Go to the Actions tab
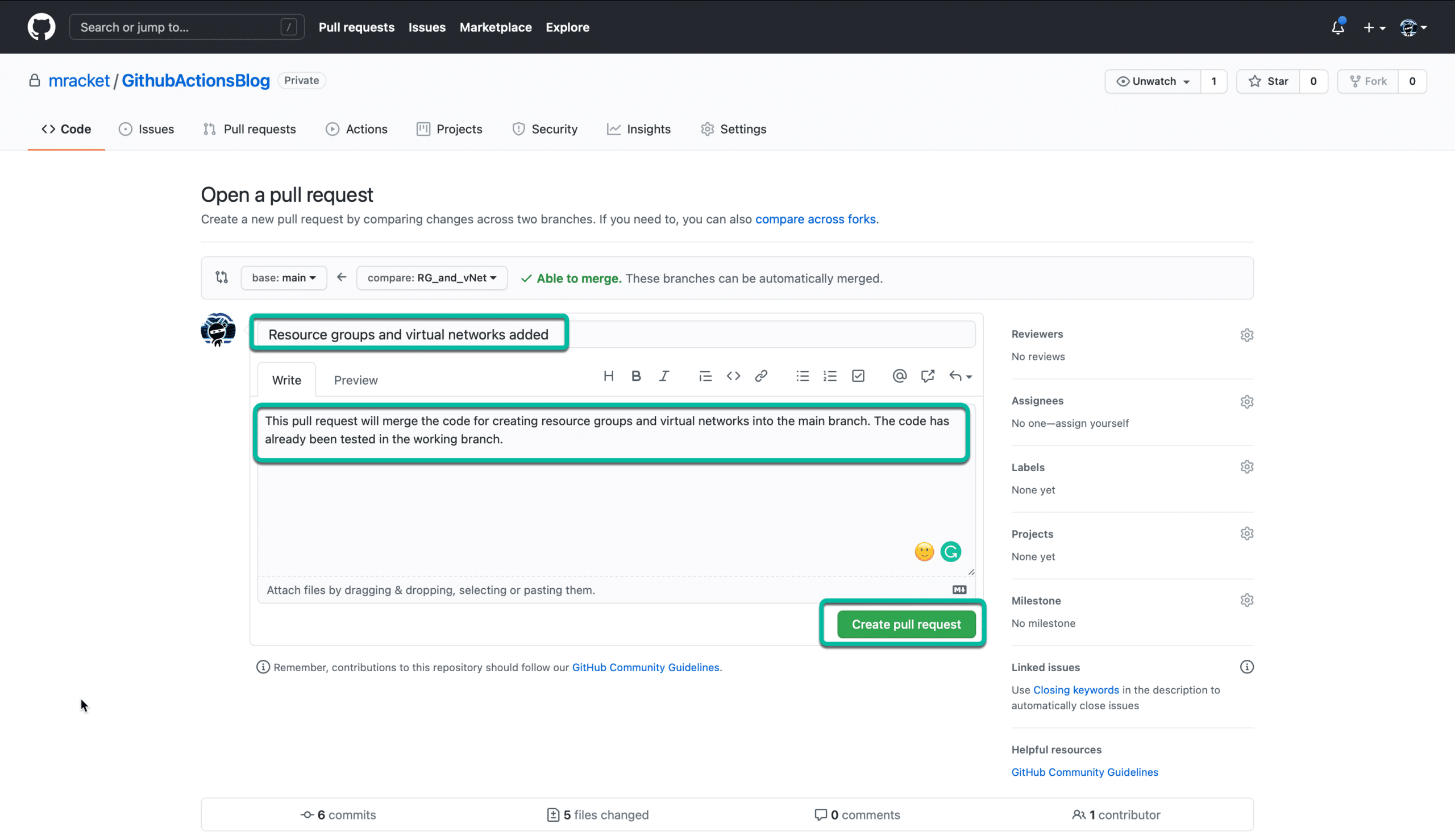The height and width of the screenshot is (840, 1455). coord(356,129)
